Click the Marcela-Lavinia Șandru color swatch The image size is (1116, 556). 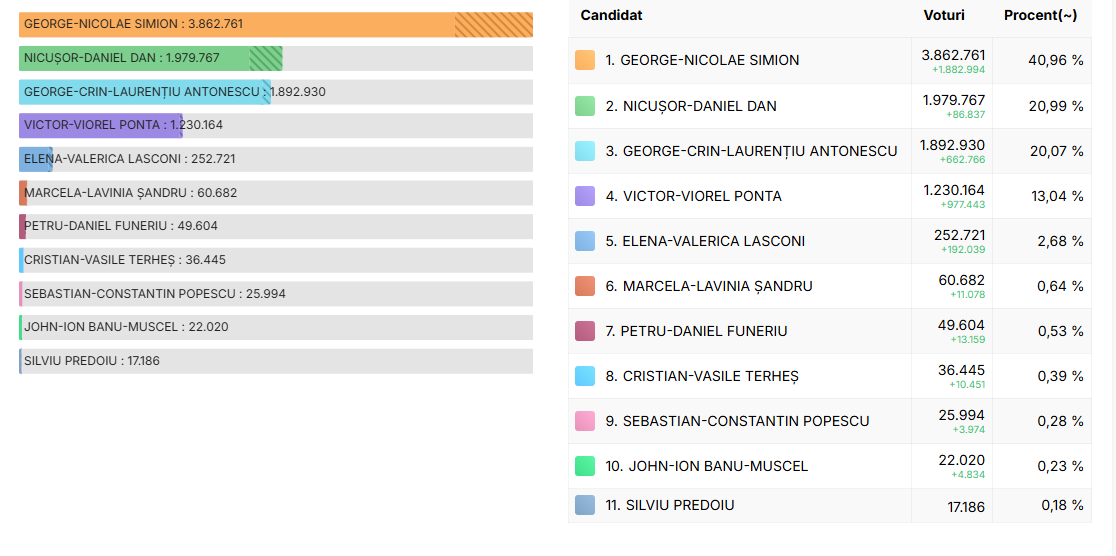point(584,285)
